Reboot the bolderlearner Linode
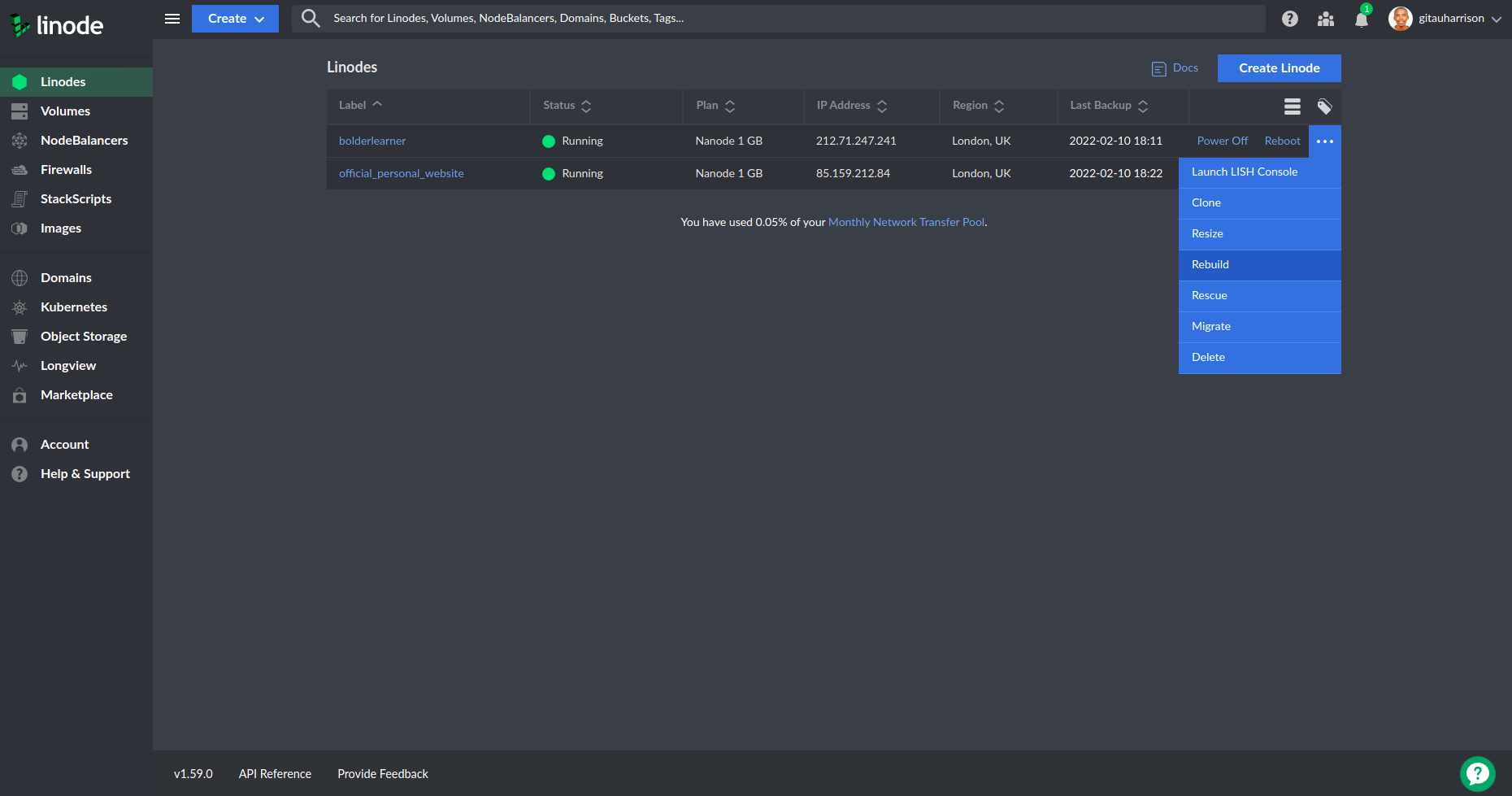 (1283, 141)
